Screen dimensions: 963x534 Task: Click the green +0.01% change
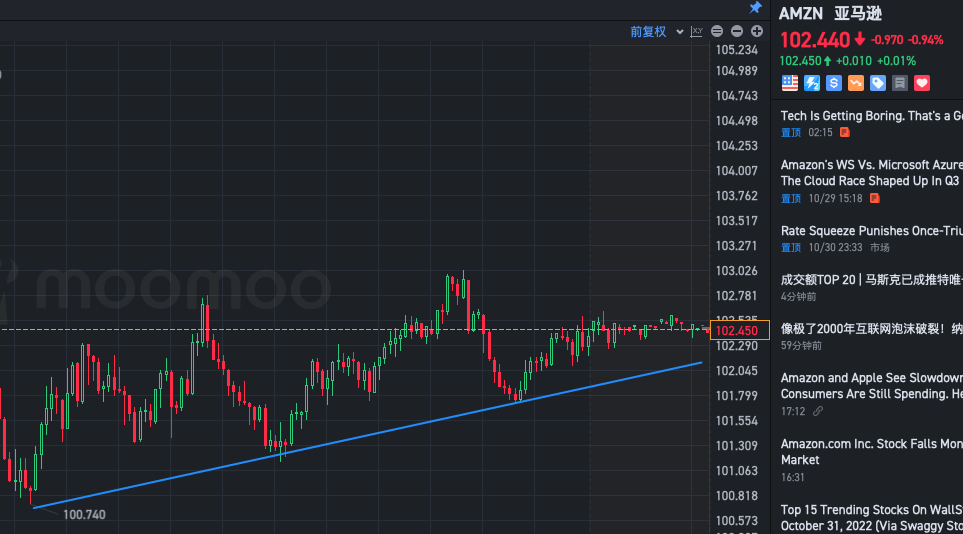pos(896,61)
